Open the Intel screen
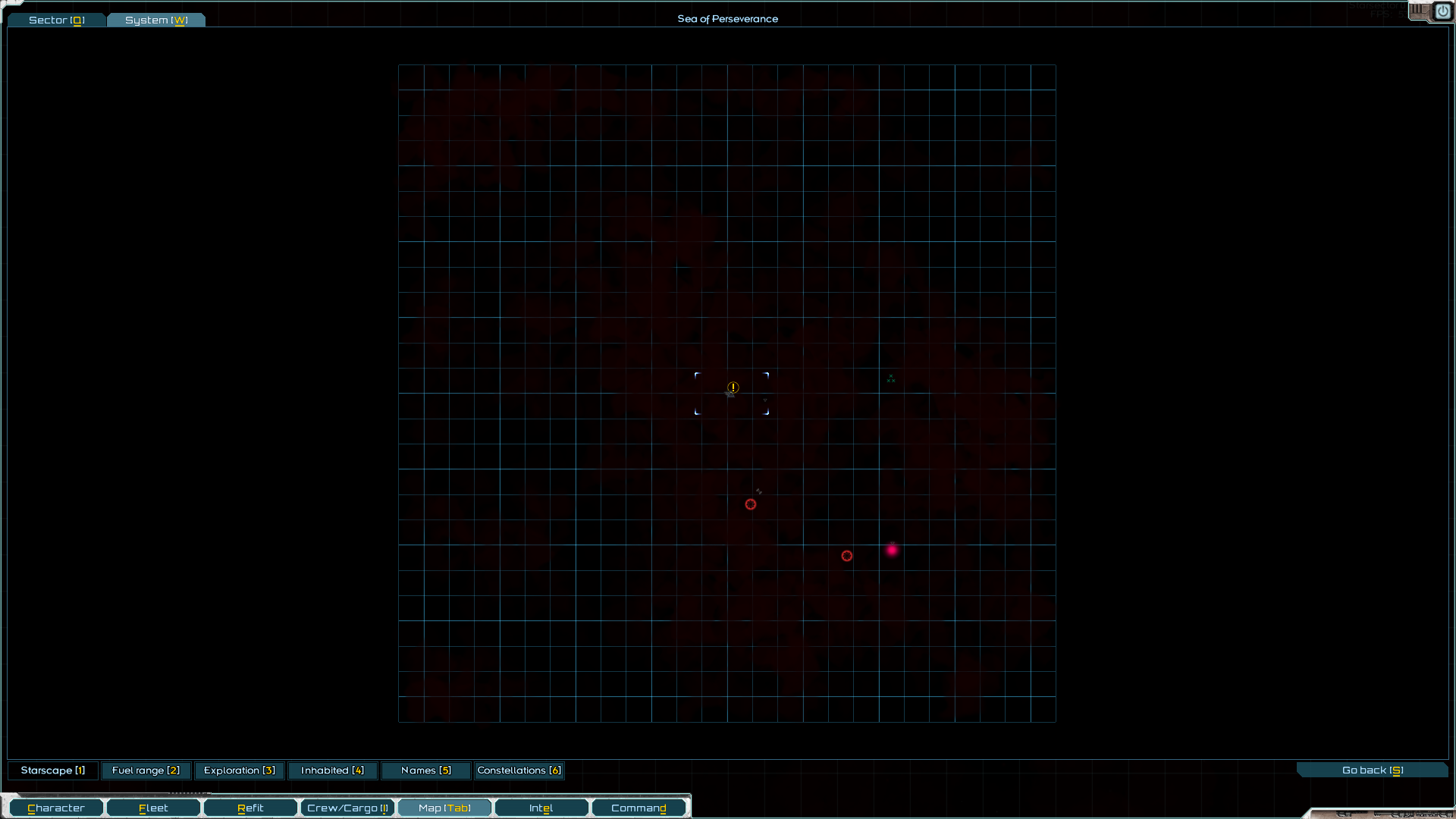This screenshot has height=819, width=1456. click(x=541, y=808)
